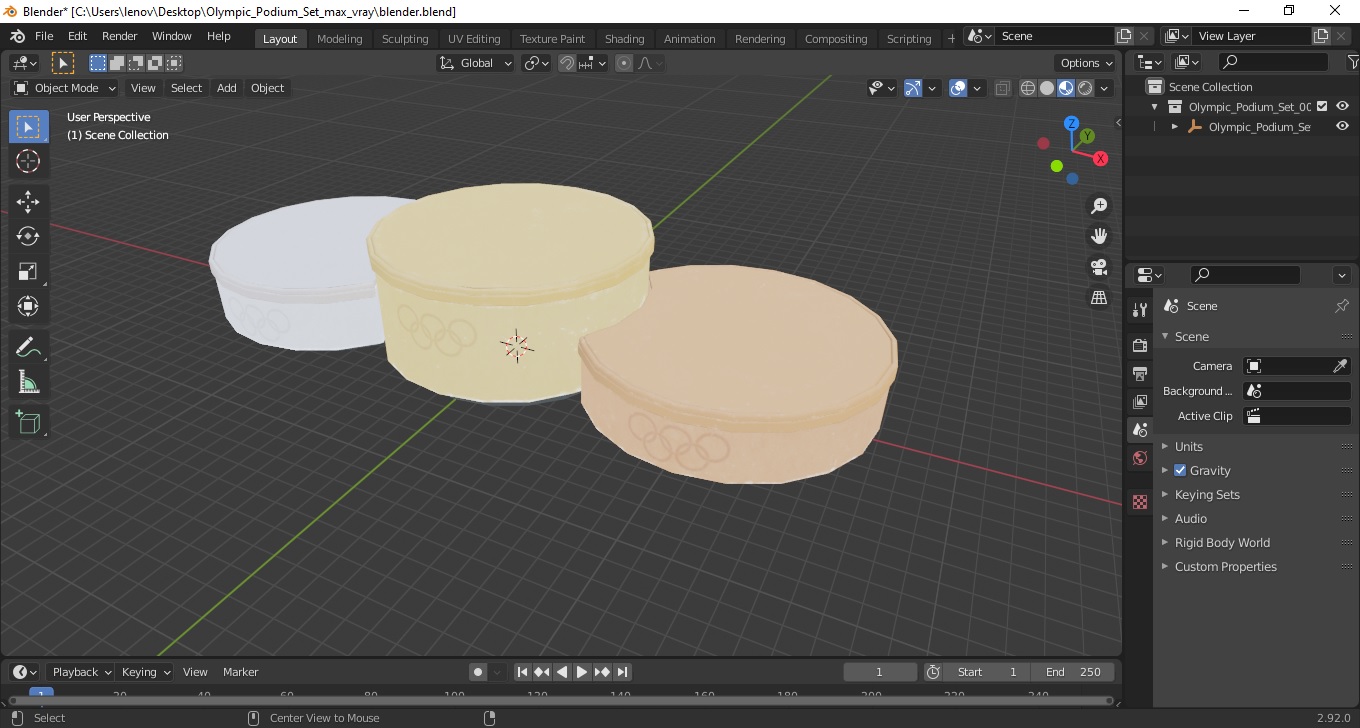This screenshot has height=728, width=1360.
Task: Toggle camera view icon
Action: (1099, 267)
